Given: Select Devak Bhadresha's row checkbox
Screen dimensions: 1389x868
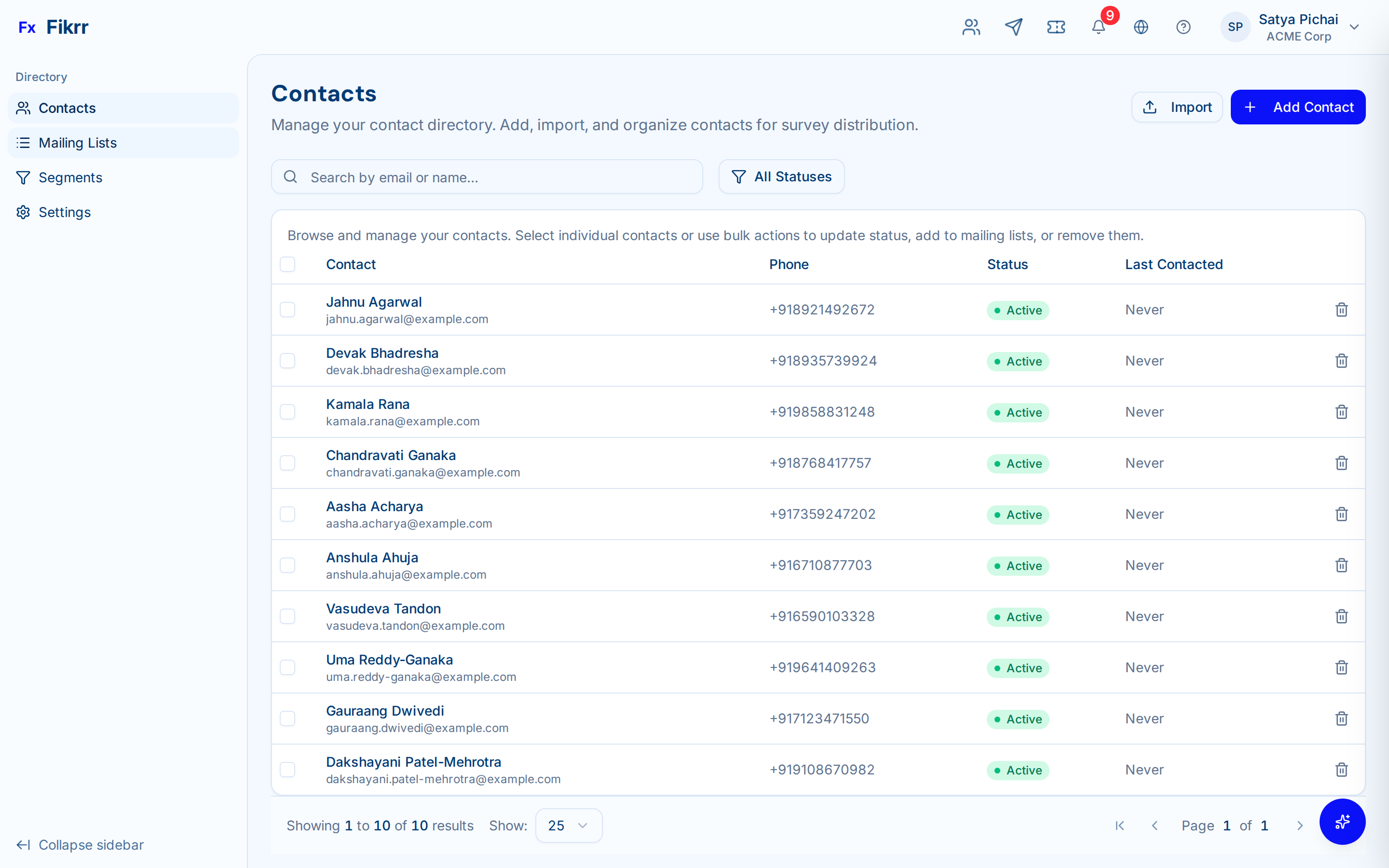Looking at the screenshot, I should [287, 361].
